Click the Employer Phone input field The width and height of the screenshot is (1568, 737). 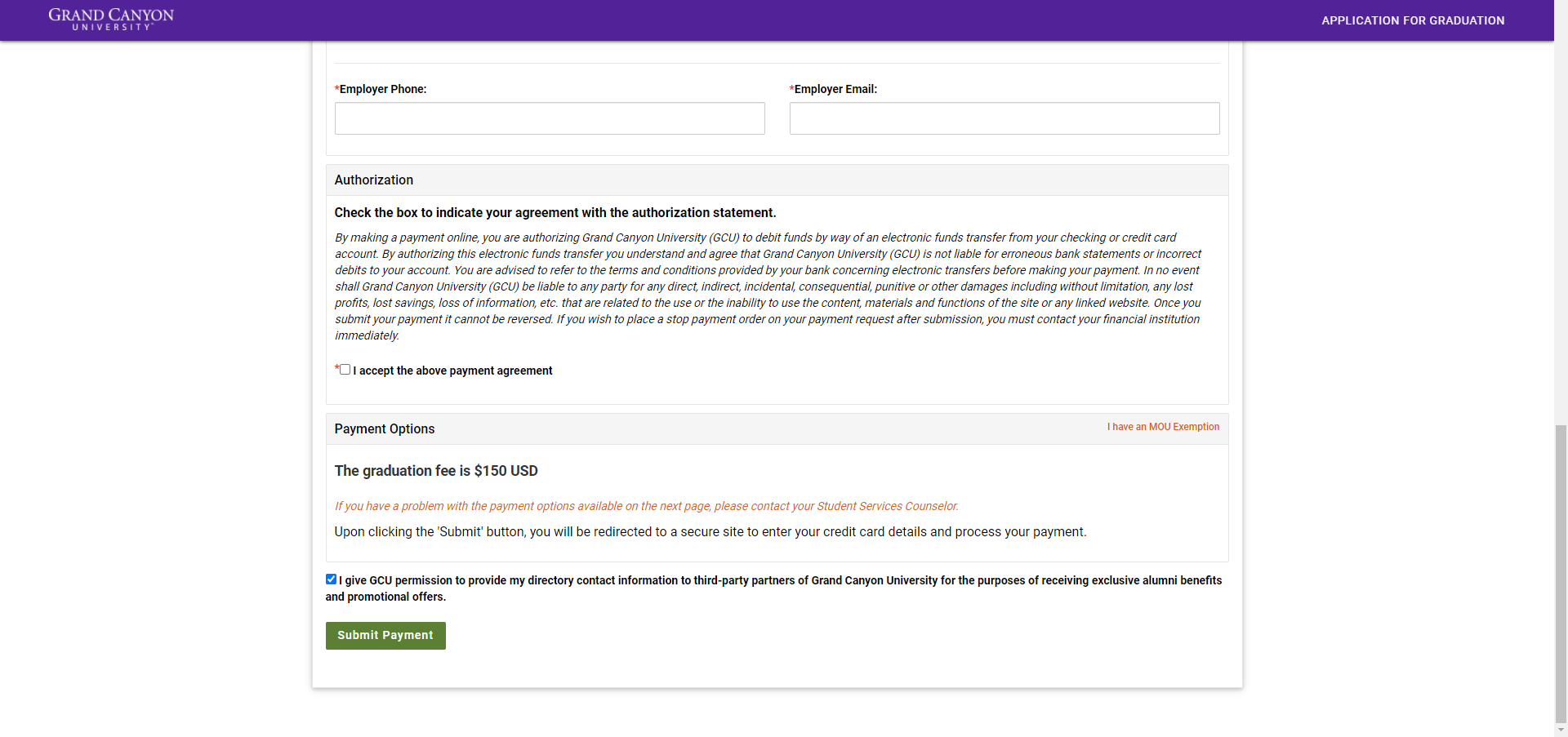click(x=550, y=118)
